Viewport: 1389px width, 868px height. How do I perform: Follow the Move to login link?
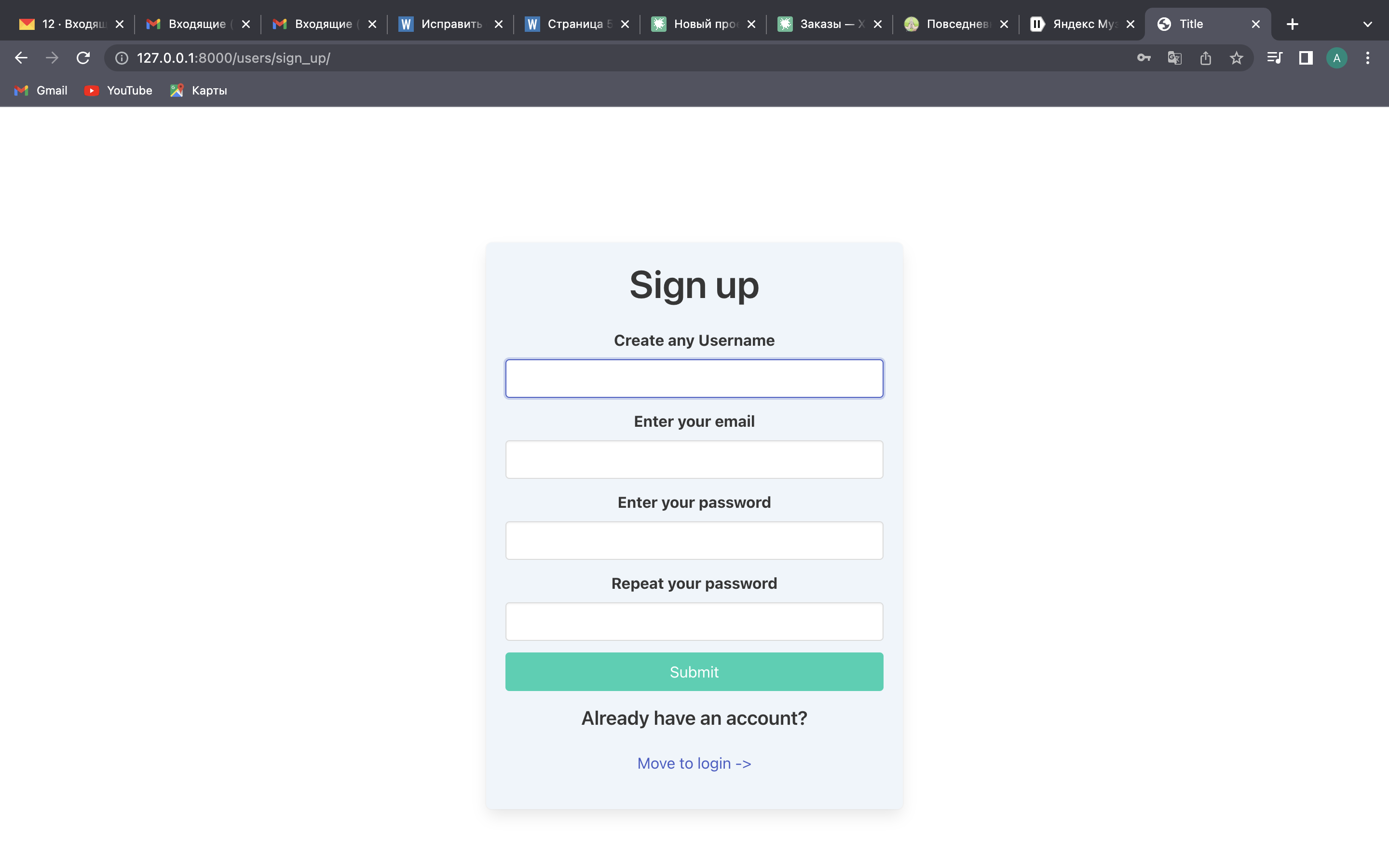[x=694, y=763]
